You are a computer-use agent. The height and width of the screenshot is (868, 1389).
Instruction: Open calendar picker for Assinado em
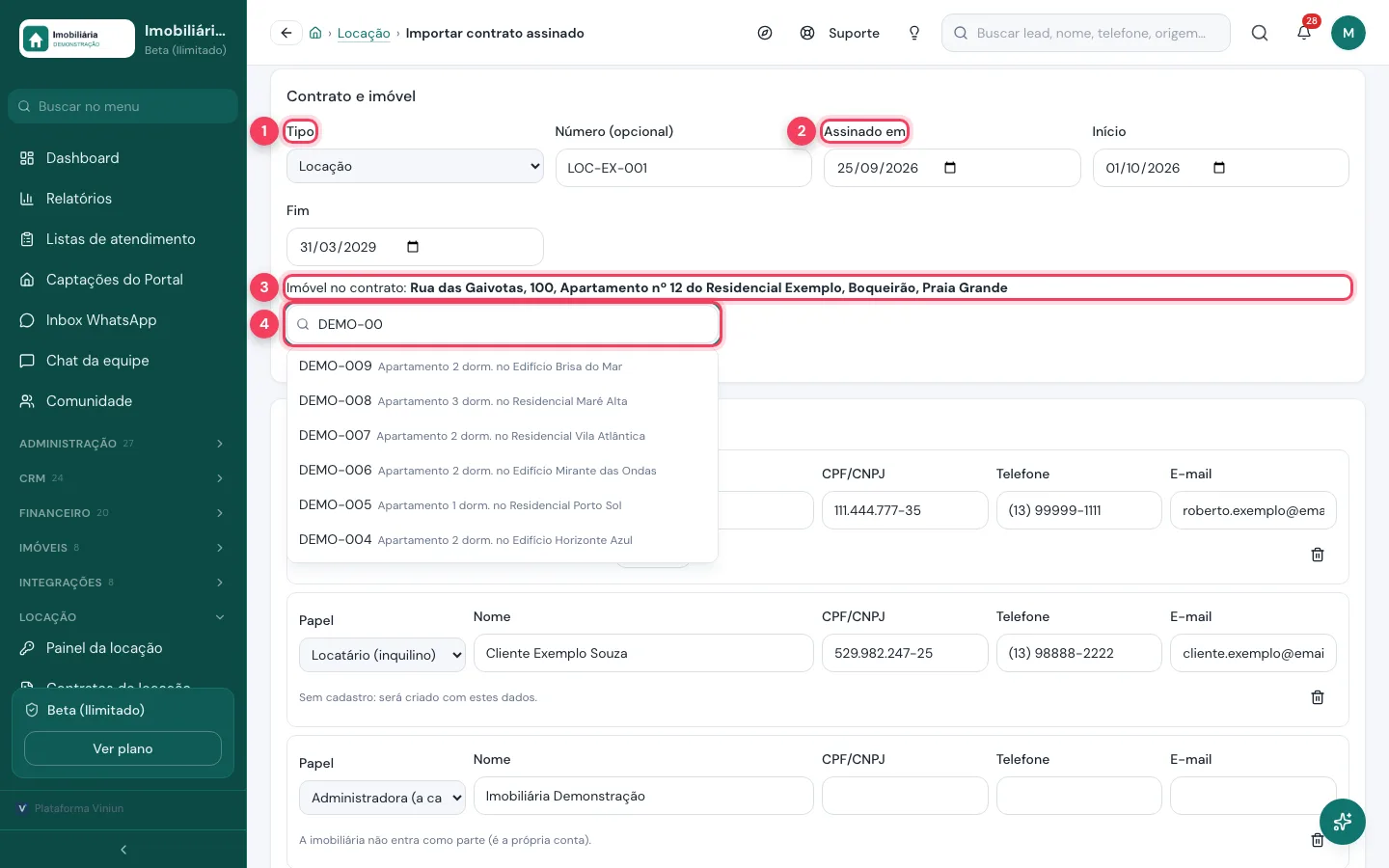950,168
